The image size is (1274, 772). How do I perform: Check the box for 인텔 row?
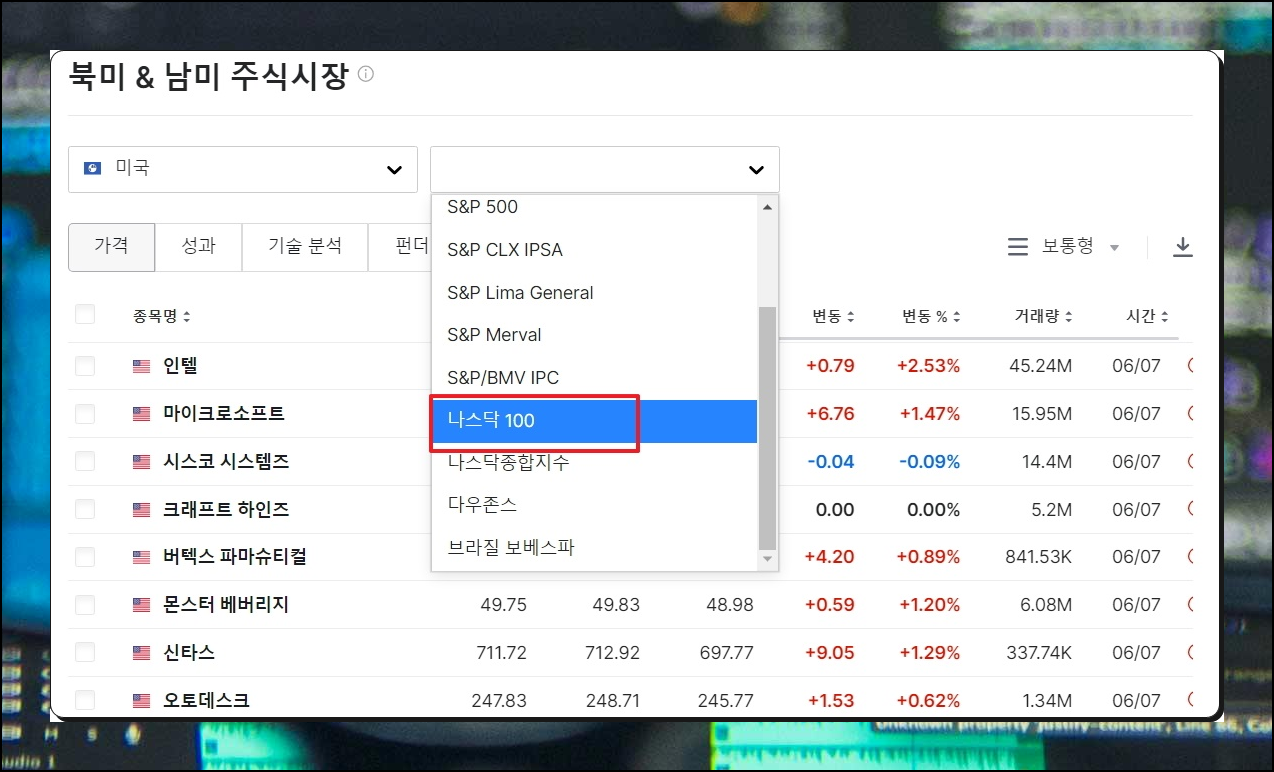[85, 366]
